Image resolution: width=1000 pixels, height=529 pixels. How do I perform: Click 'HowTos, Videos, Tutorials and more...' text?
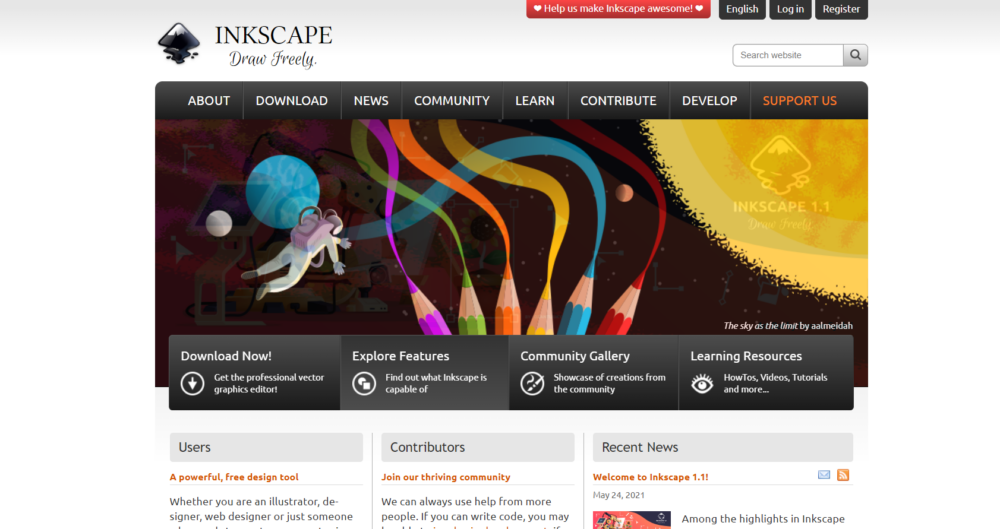click(x=775, y=384)
